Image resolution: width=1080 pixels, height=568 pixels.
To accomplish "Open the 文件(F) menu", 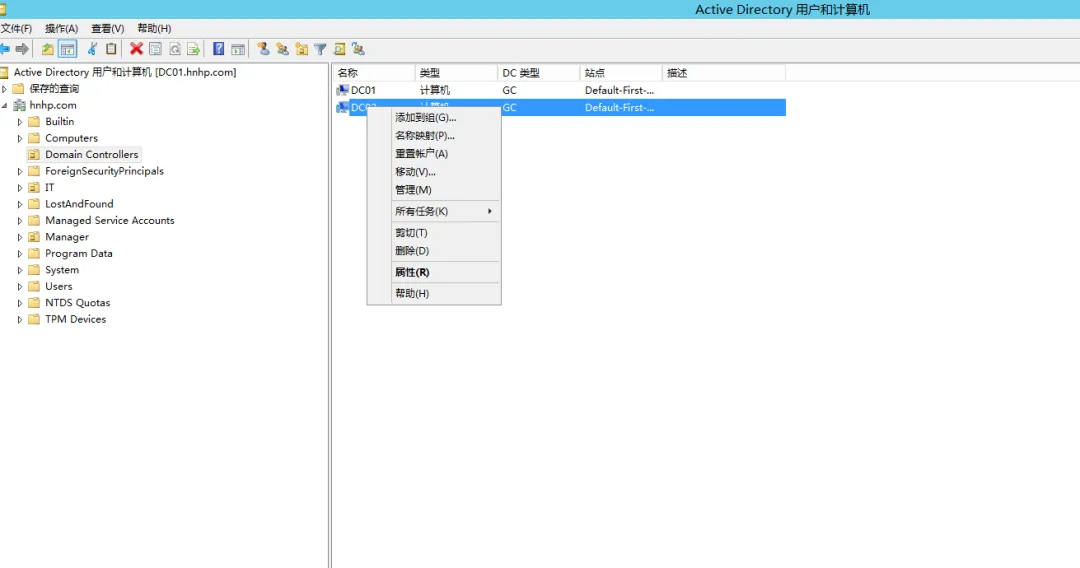I will click(x=17, y=28).
